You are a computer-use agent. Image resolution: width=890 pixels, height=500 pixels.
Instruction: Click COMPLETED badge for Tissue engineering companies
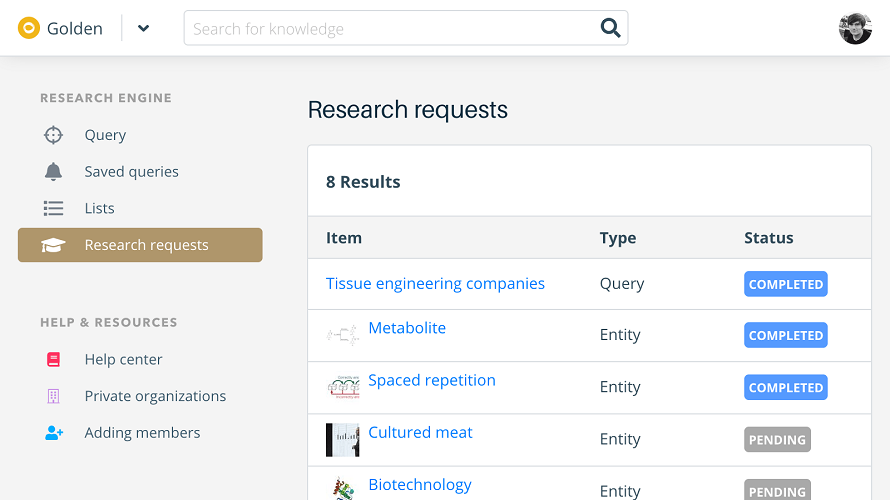[786, 284]
